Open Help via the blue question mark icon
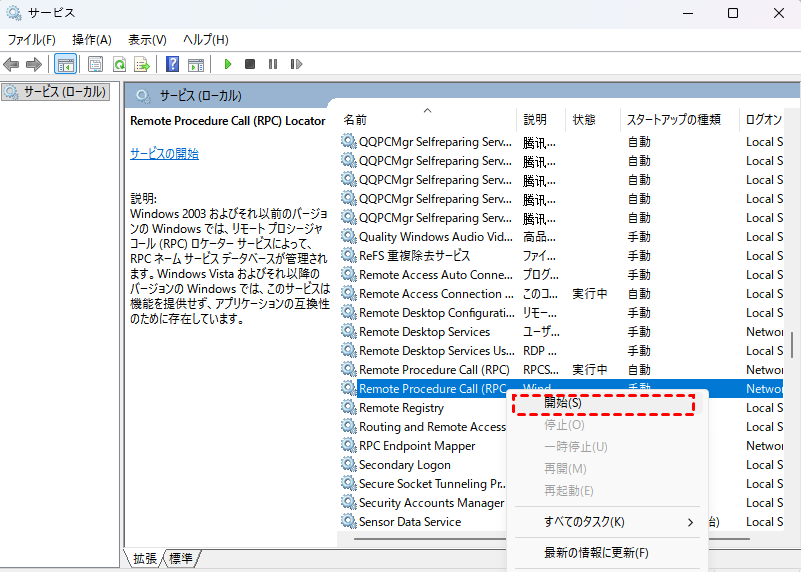The height and width of the screenshot is (572, 801). [x=173, y=64]
